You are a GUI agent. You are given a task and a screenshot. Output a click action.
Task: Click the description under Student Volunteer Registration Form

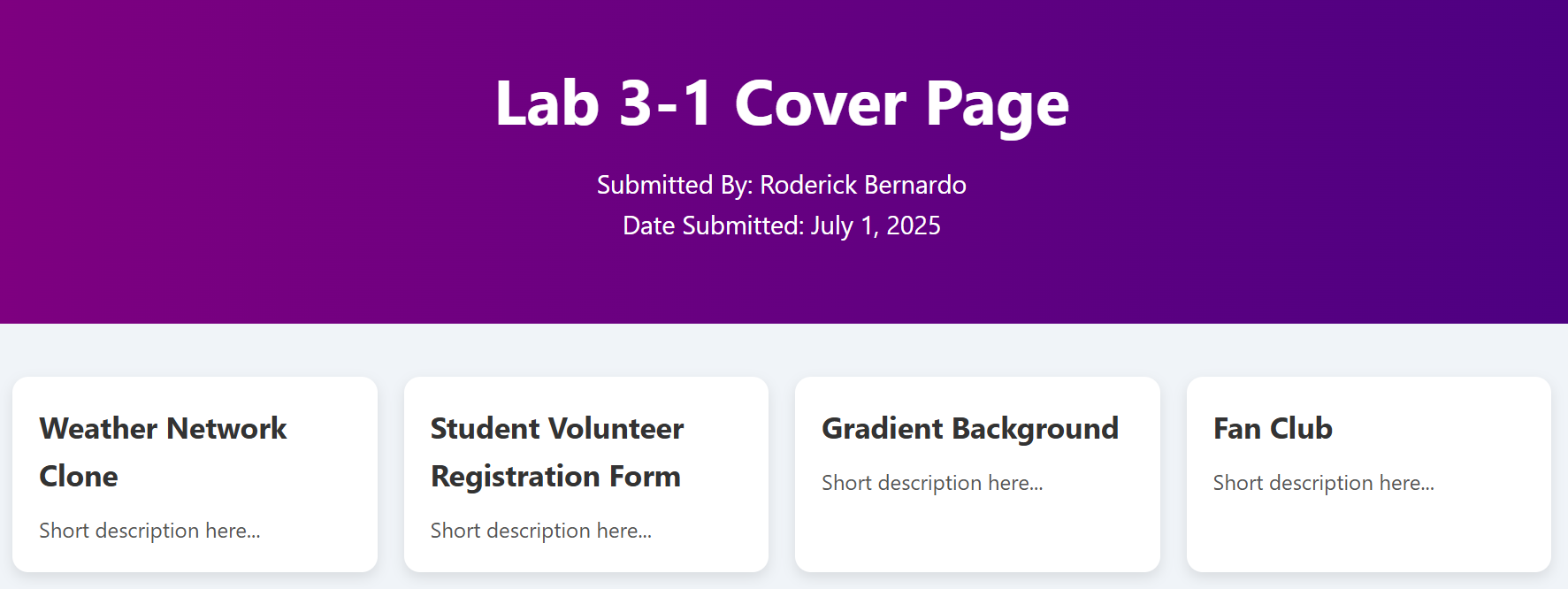(x=541, y=531)
